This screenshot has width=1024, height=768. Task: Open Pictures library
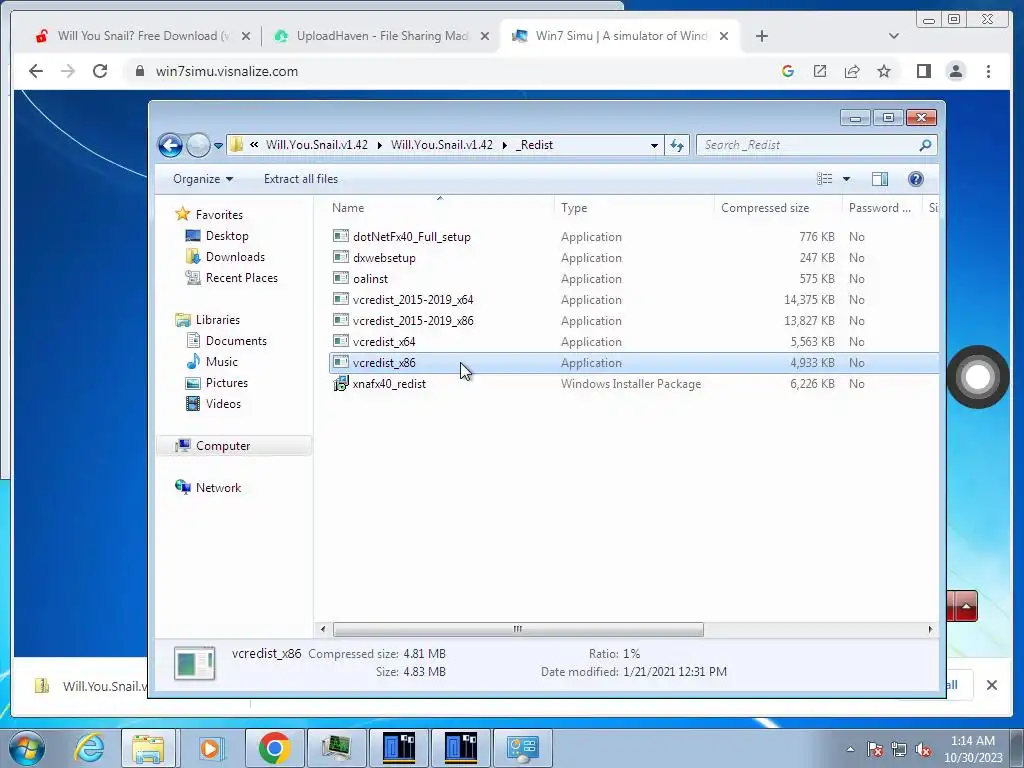point(227,383)
